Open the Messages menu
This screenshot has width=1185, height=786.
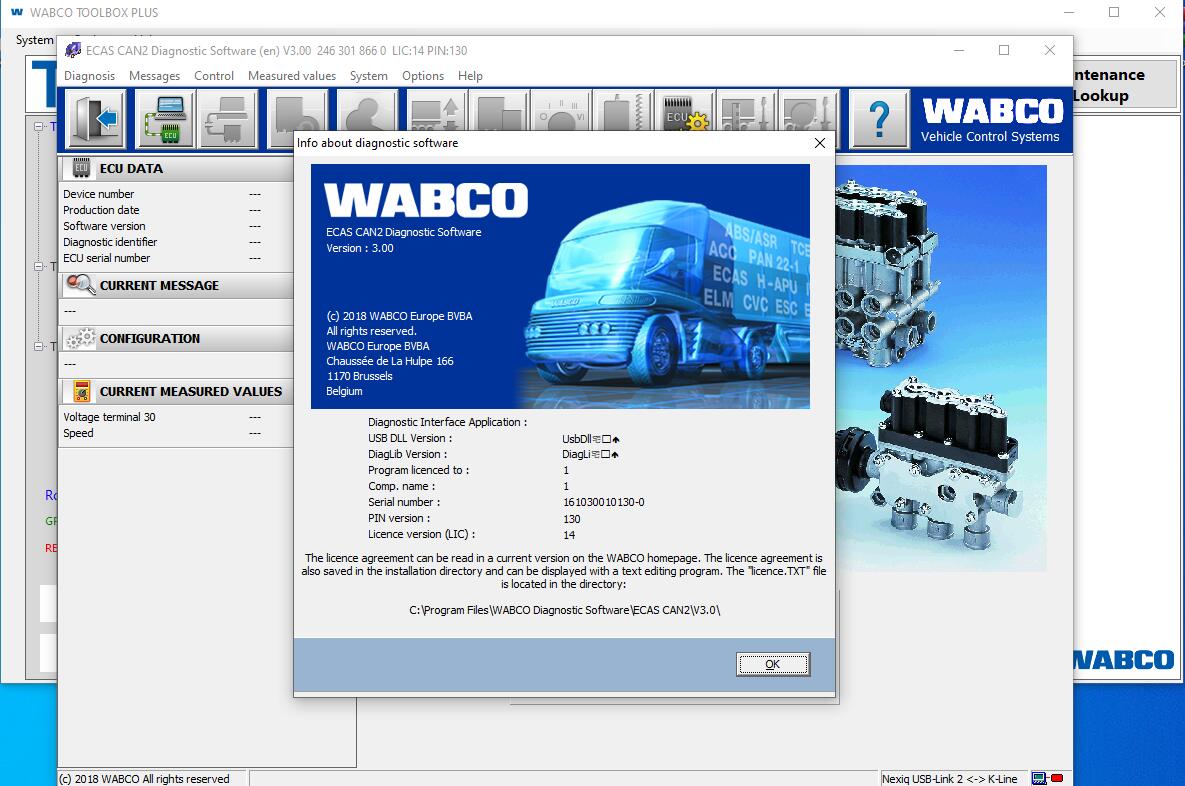[x=154, y=76]
